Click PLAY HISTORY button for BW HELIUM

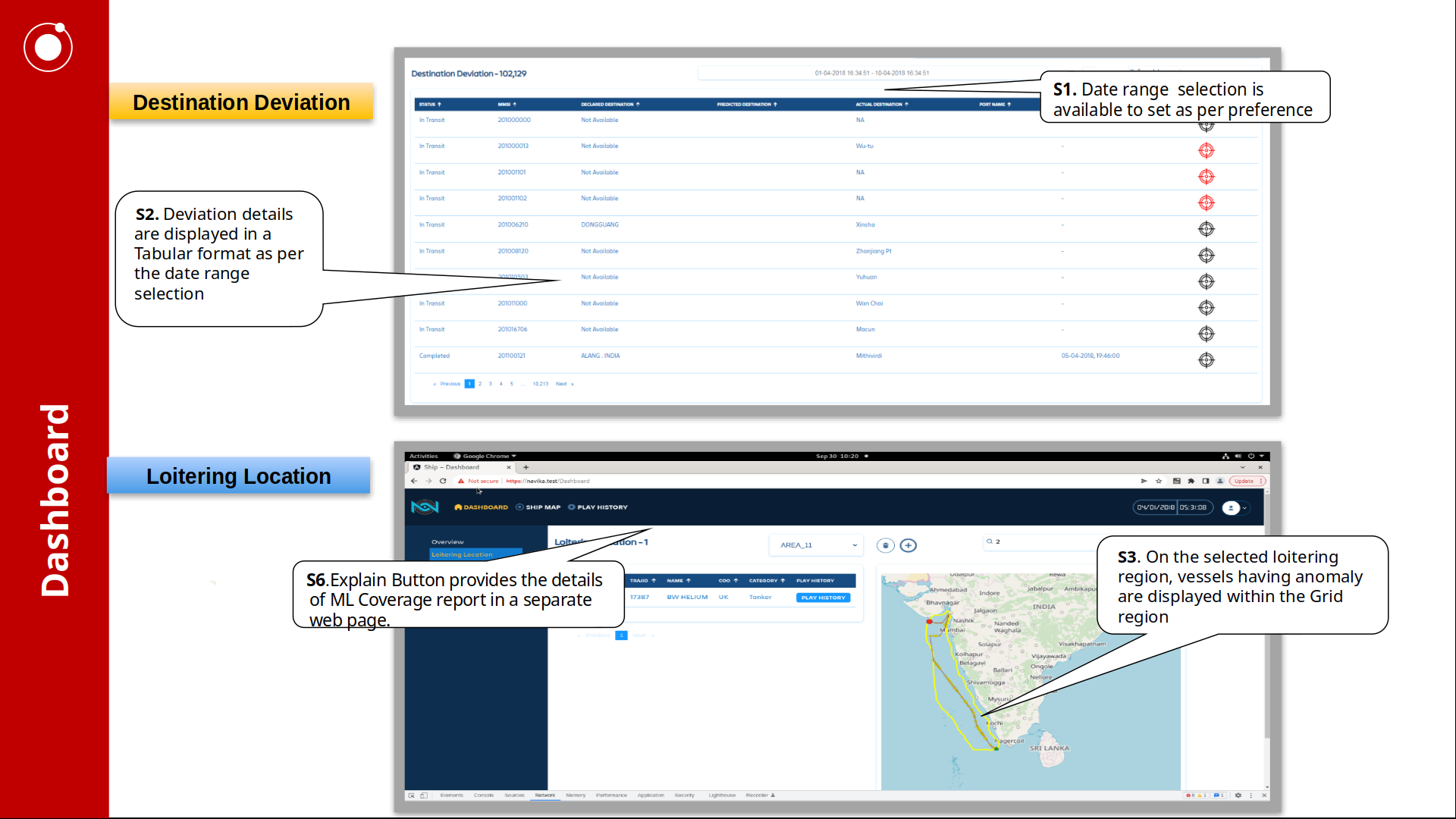[x=823, y=598]
